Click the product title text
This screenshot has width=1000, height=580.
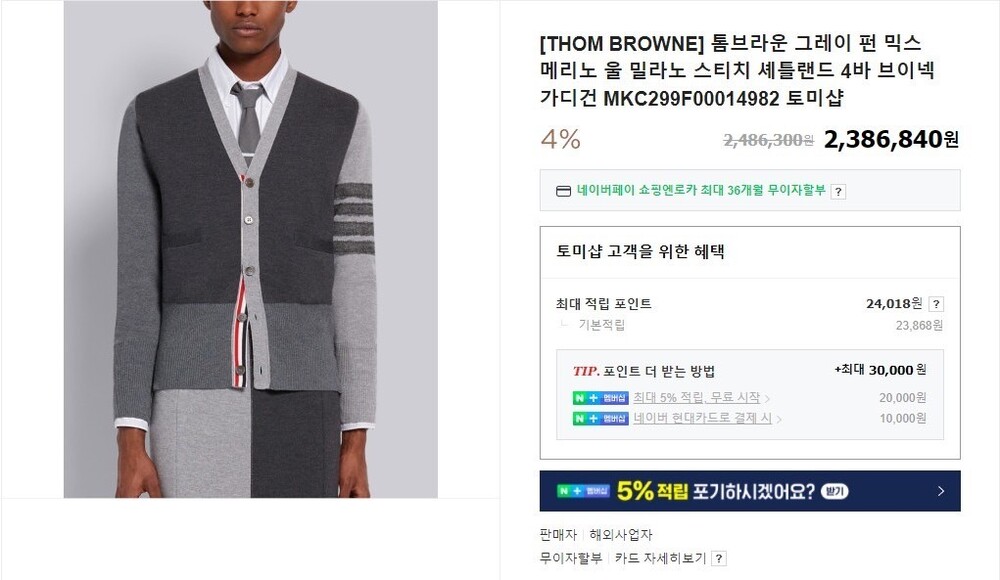point(737,70)
